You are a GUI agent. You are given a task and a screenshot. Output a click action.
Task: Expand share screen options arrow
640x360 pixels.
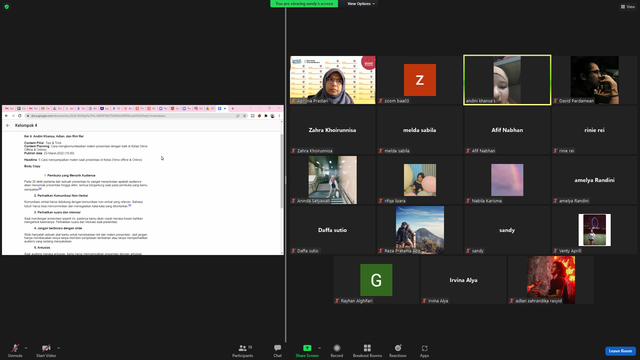319,348
